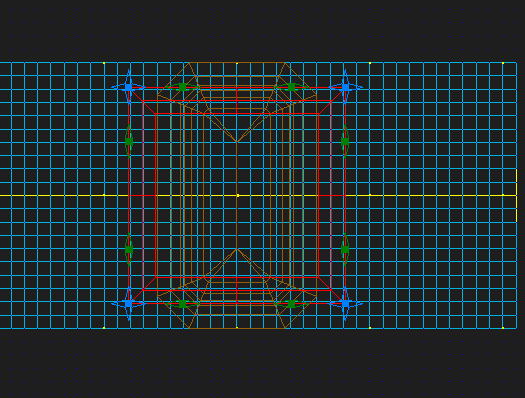Click the lower green handle on right red edge

345,249
